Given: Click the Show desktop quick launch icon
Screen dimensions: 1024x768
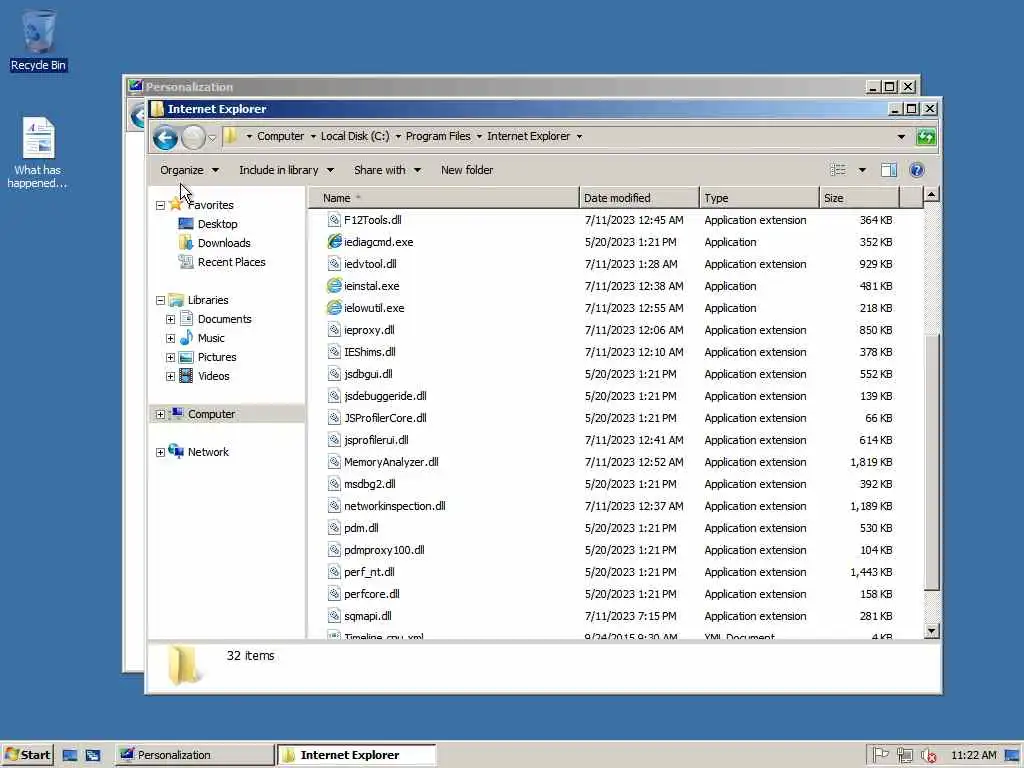Looking at the screenshot, I should pyautogui.click(x=70, y=755).
